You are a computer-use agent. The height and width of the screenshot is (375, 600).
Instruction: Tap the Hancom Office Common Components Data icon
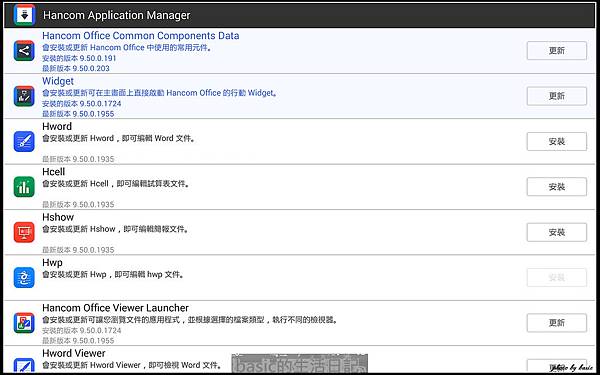click(24, 51)
